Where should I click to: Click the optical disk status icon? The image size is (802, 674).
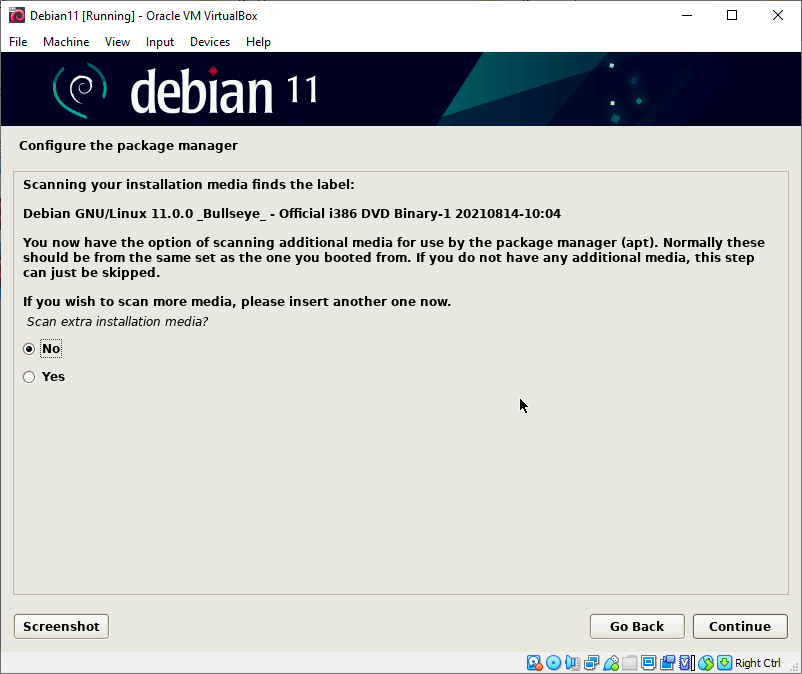[x=553, y=663]
